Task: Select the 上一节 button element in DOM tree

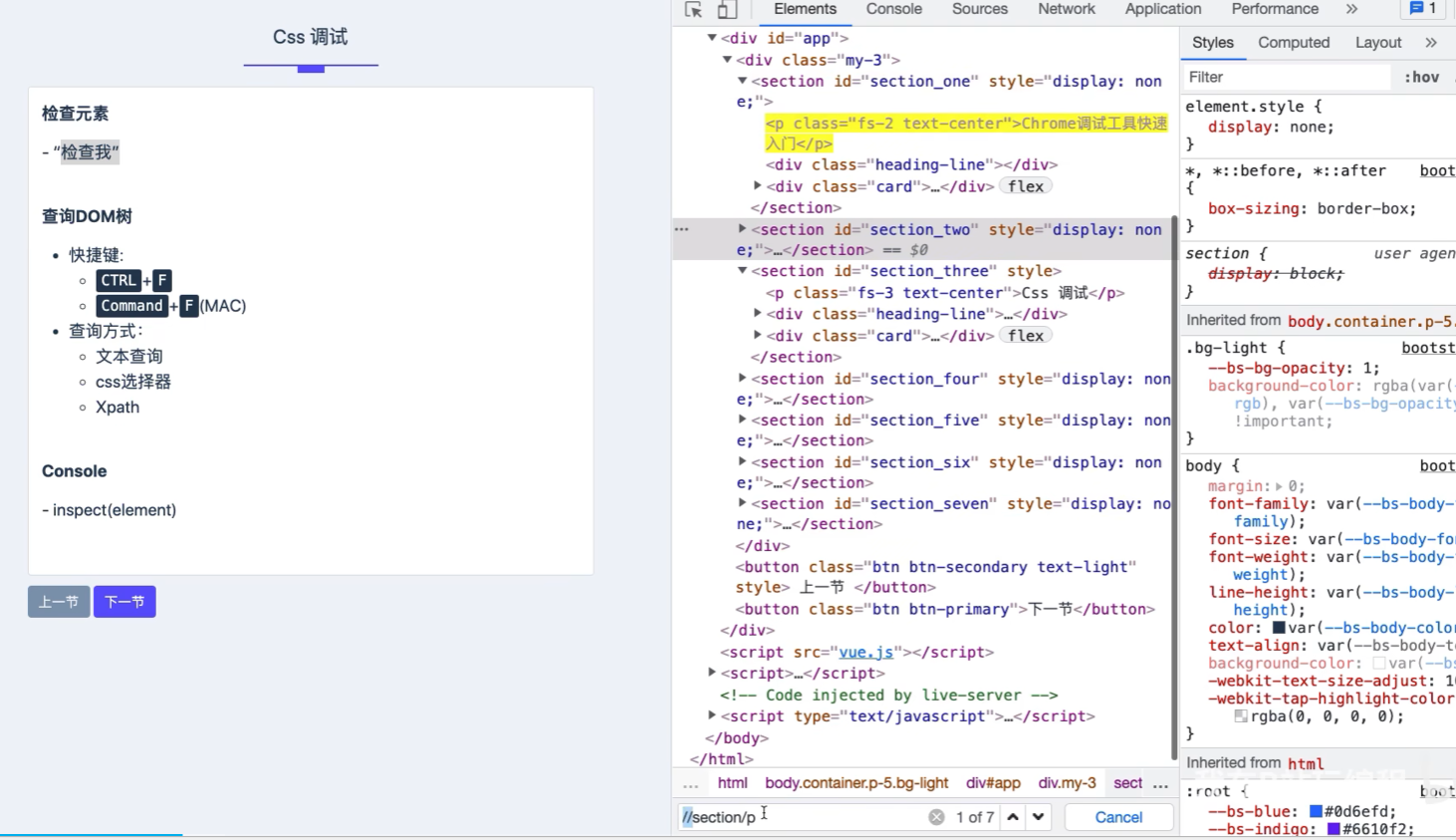Action: tap(936, 577)
